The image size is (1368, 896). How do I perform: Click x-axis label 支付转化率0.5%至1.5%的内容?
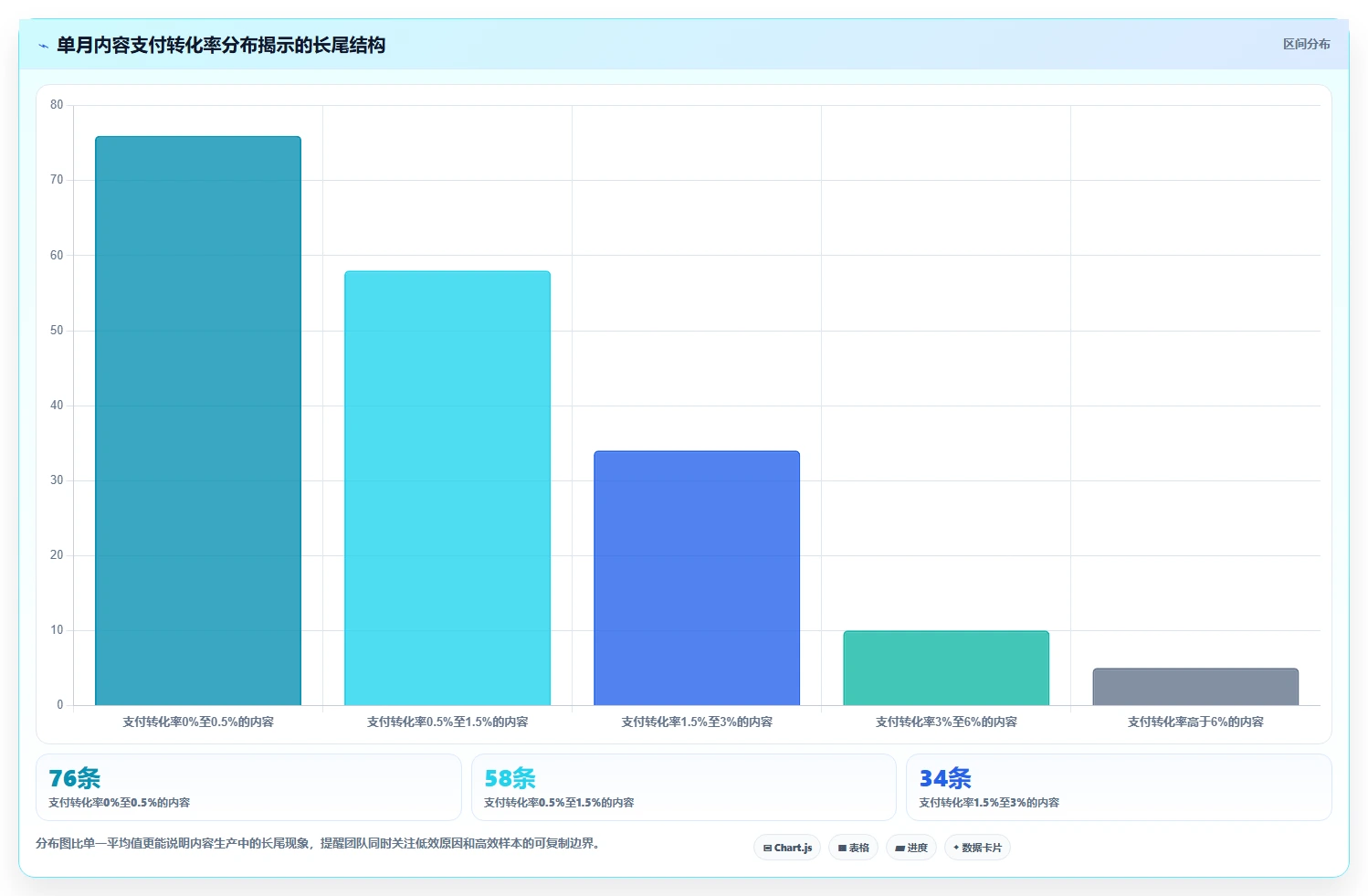[447, 722]
